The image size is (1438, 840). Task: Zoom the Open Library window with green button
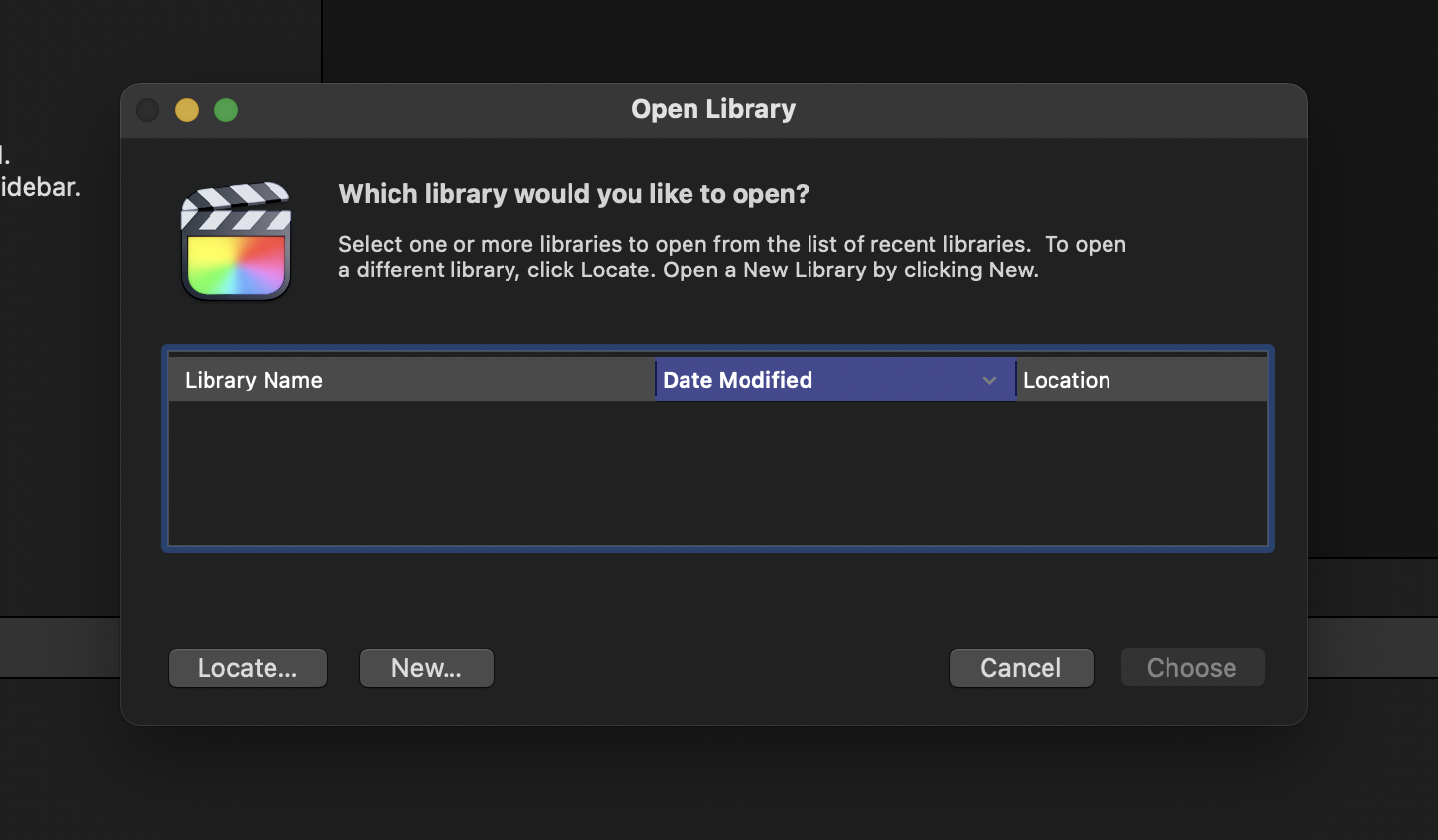[x=226, y=110]
